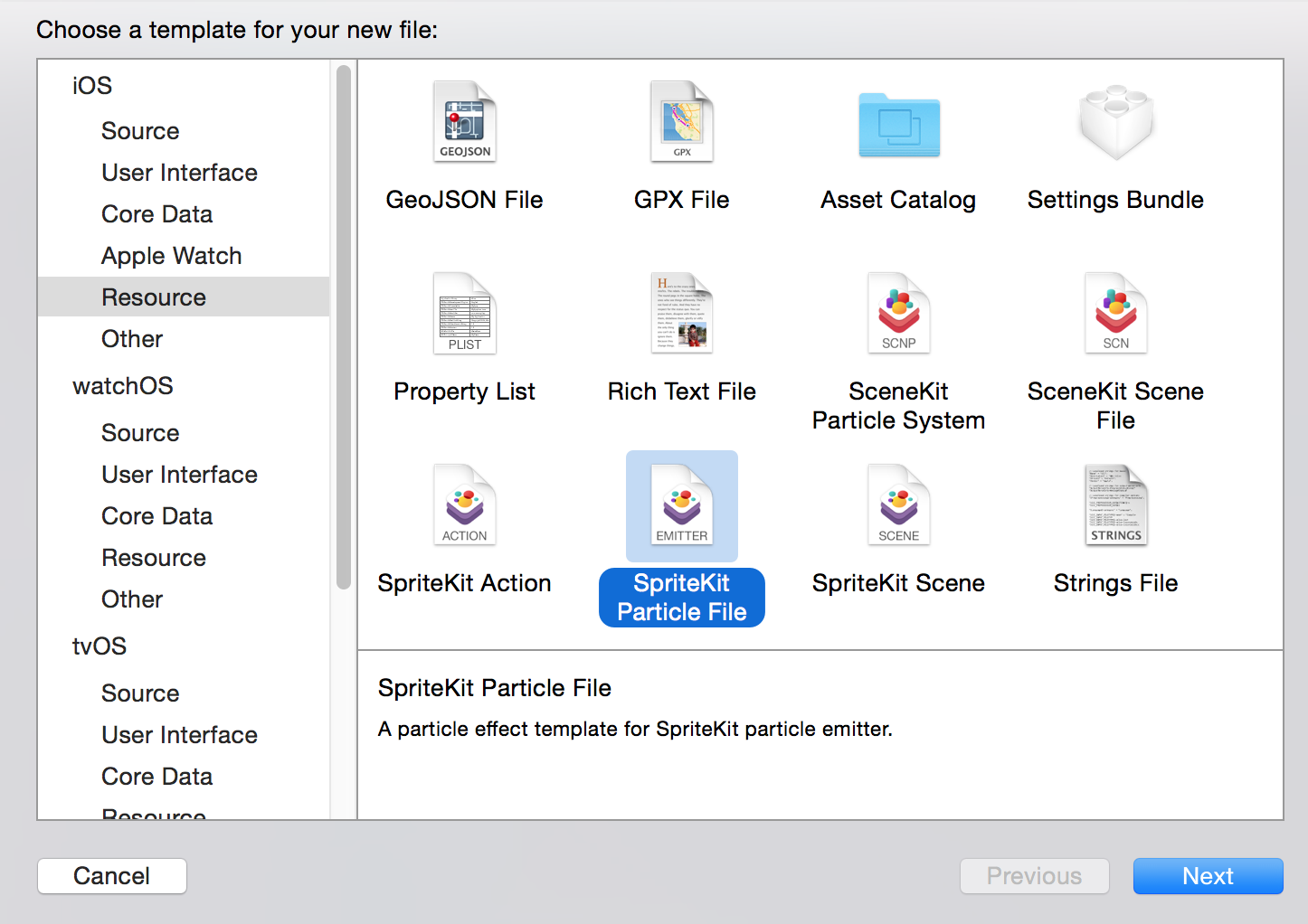The image size is (1308, 924).
Task: Select Other under watchOS
Action: click(132, 599)
